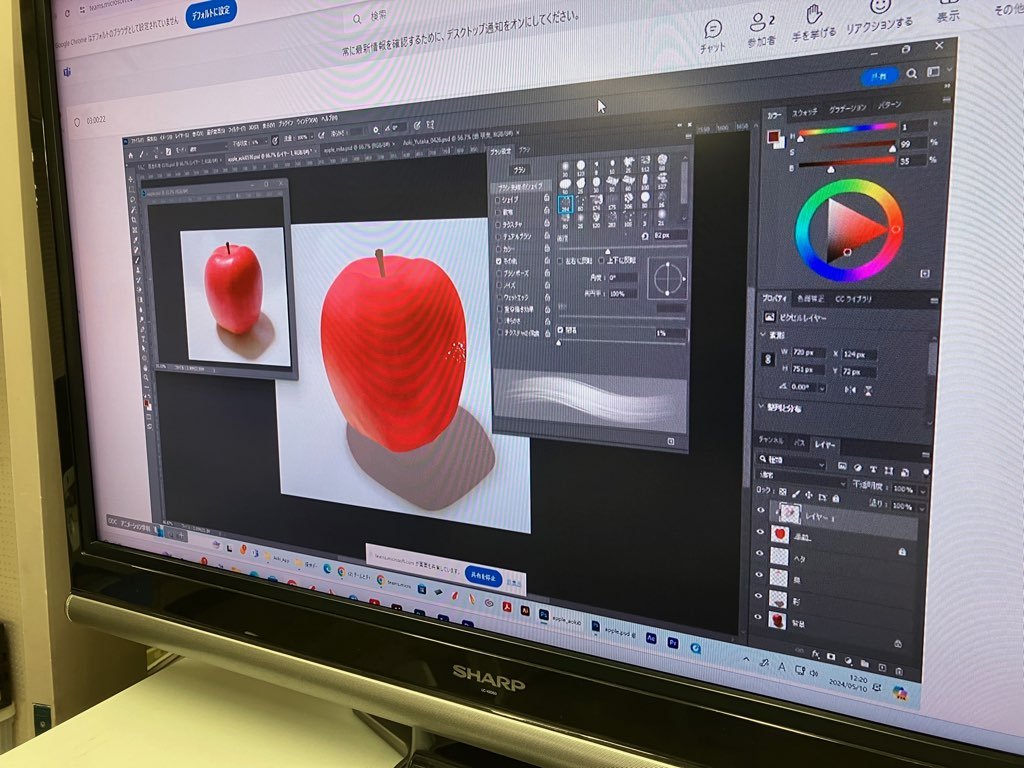Click the デフォルトに設定 button

pos(212,14)
